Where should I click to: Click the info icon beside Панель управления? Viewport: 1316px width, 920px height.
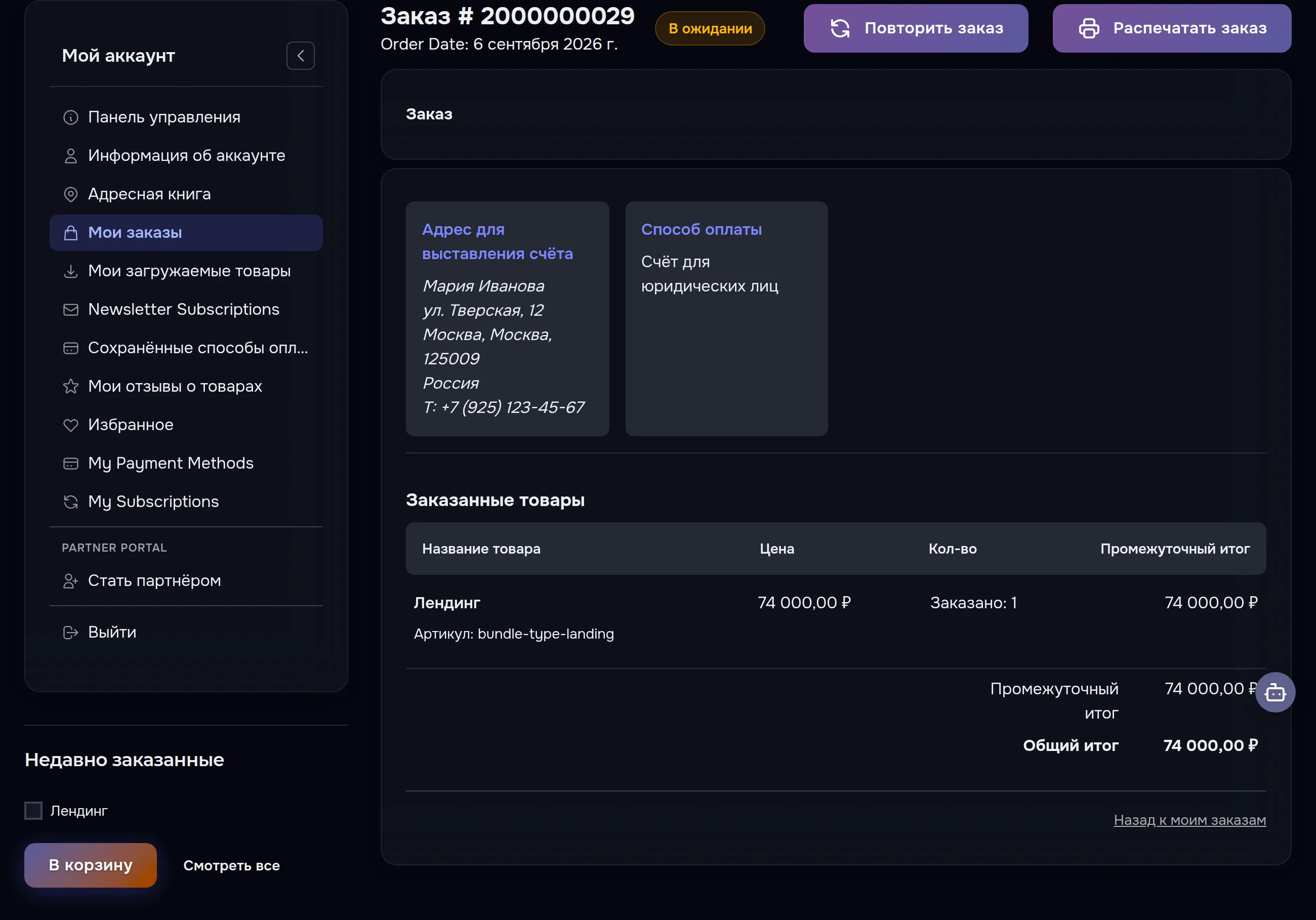click(x=70, y=117)
